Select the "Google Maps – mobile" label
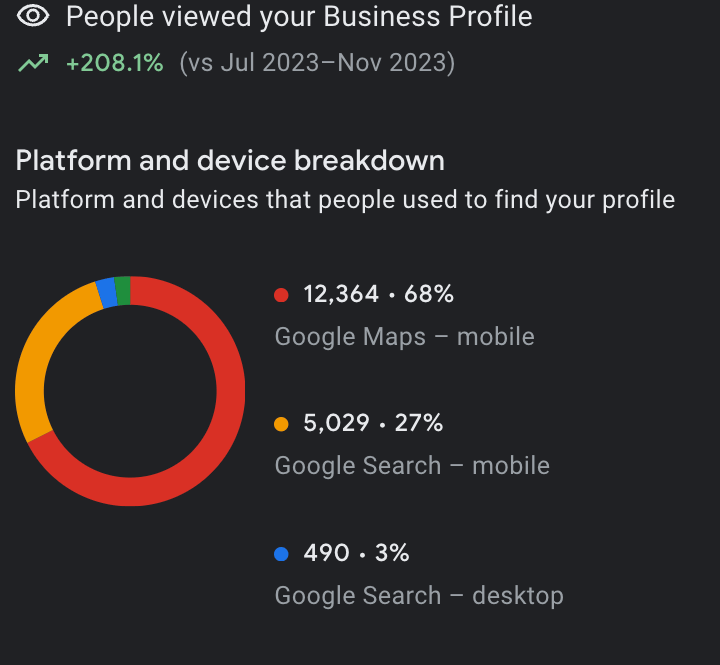Viewport: 720px width, 665px height. tap(404, 336)
